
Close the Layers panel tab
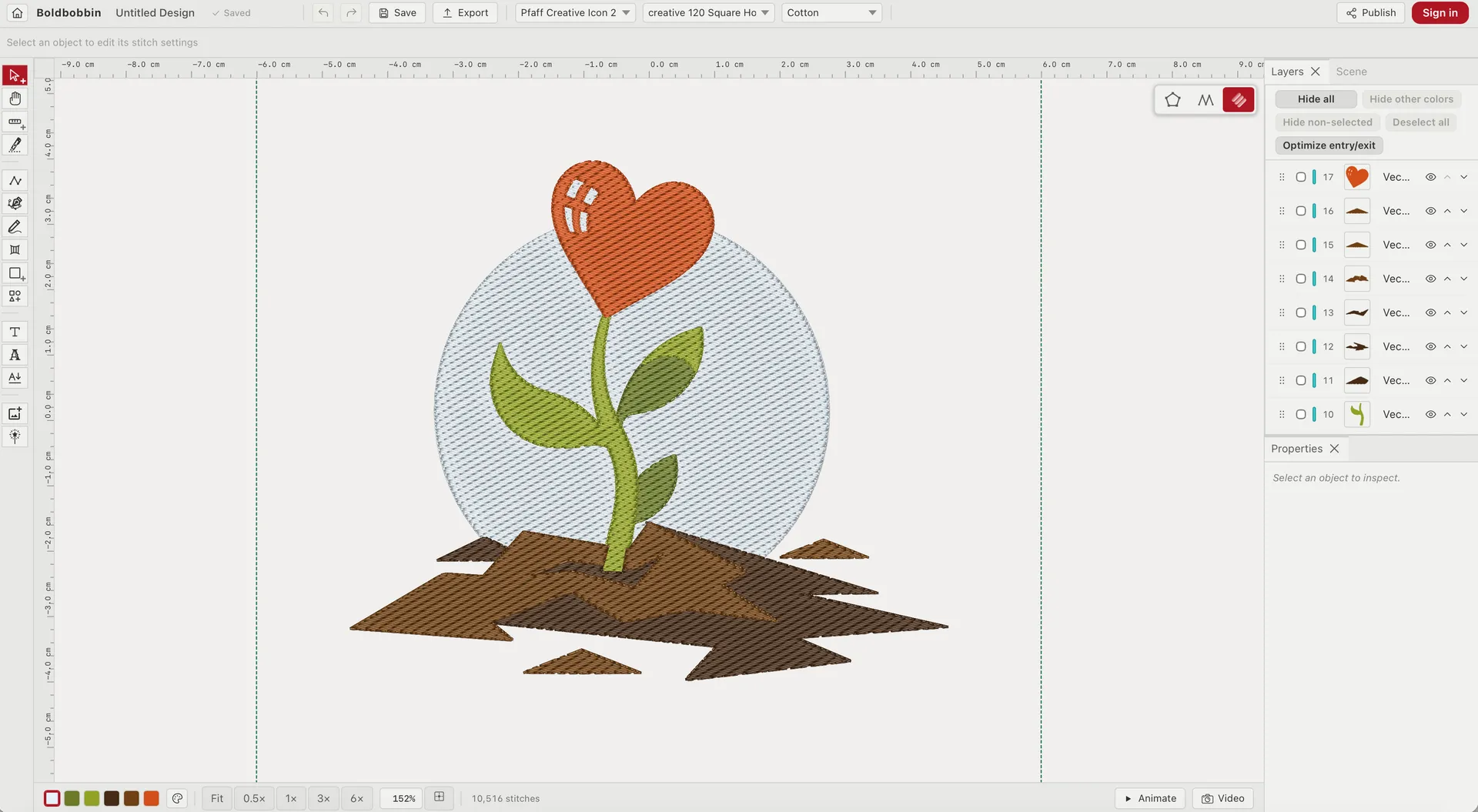(x=1316, y=72)
